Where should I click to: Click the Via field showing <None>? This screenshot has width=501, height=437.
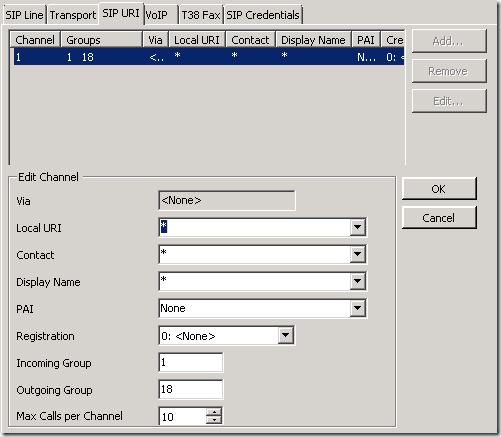pyautogui.click(x=227, y=200)
